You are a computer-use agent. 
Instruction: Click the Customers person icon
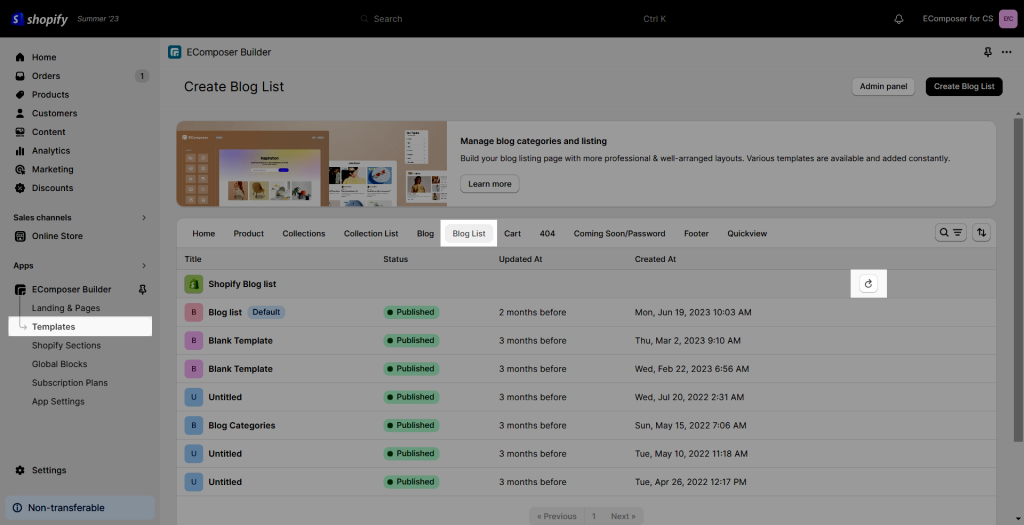[x=20, y=113]
